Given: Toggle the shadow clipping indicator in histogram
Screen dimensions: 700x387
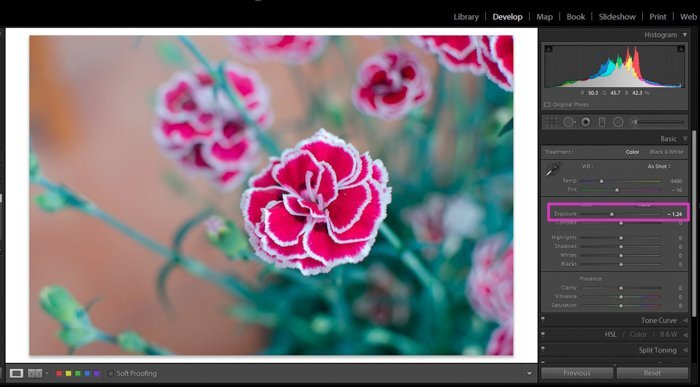Looking at the screenshot, I should tap(549, 49).
